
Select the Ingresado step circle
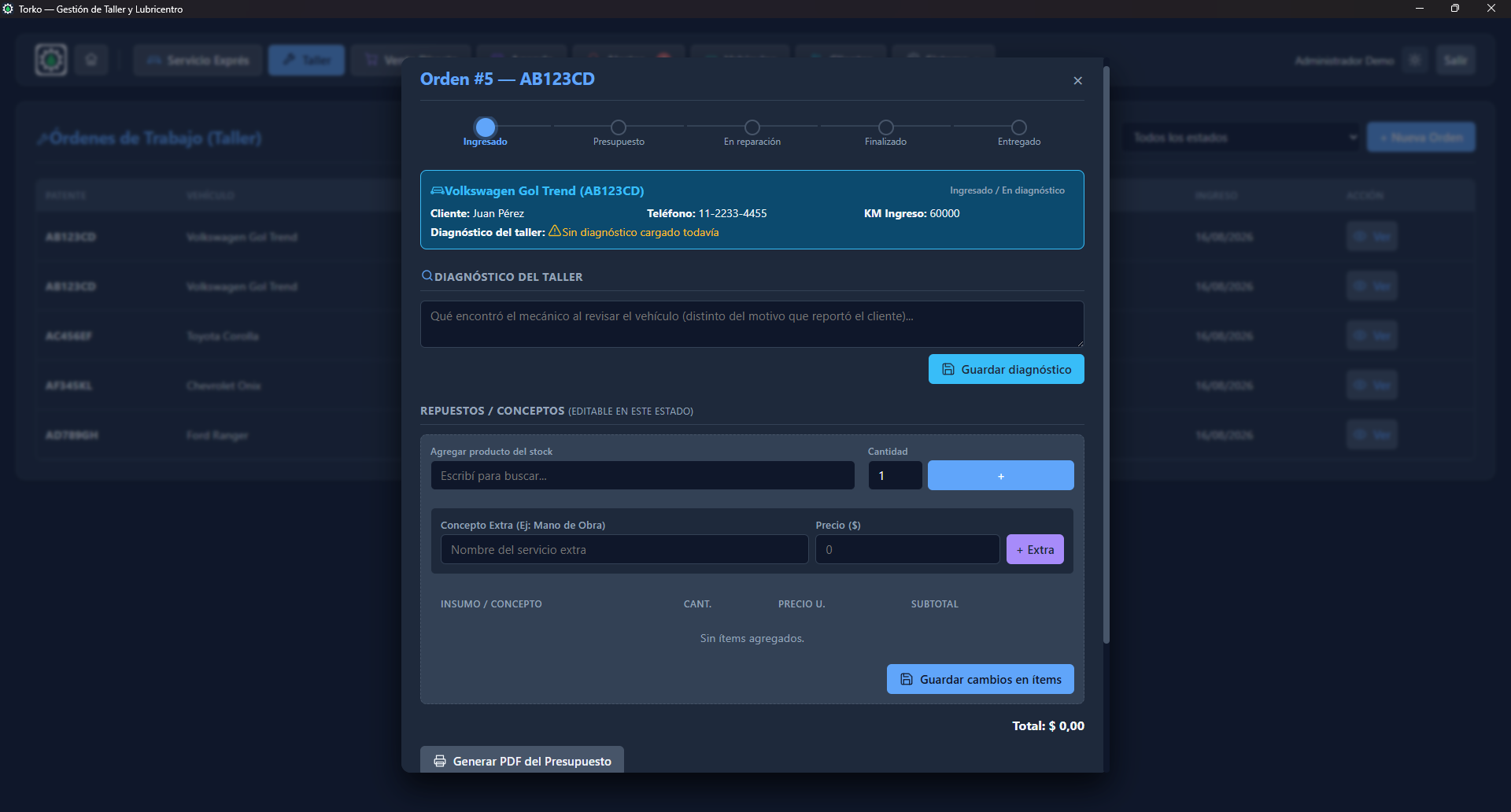[486, 127]
